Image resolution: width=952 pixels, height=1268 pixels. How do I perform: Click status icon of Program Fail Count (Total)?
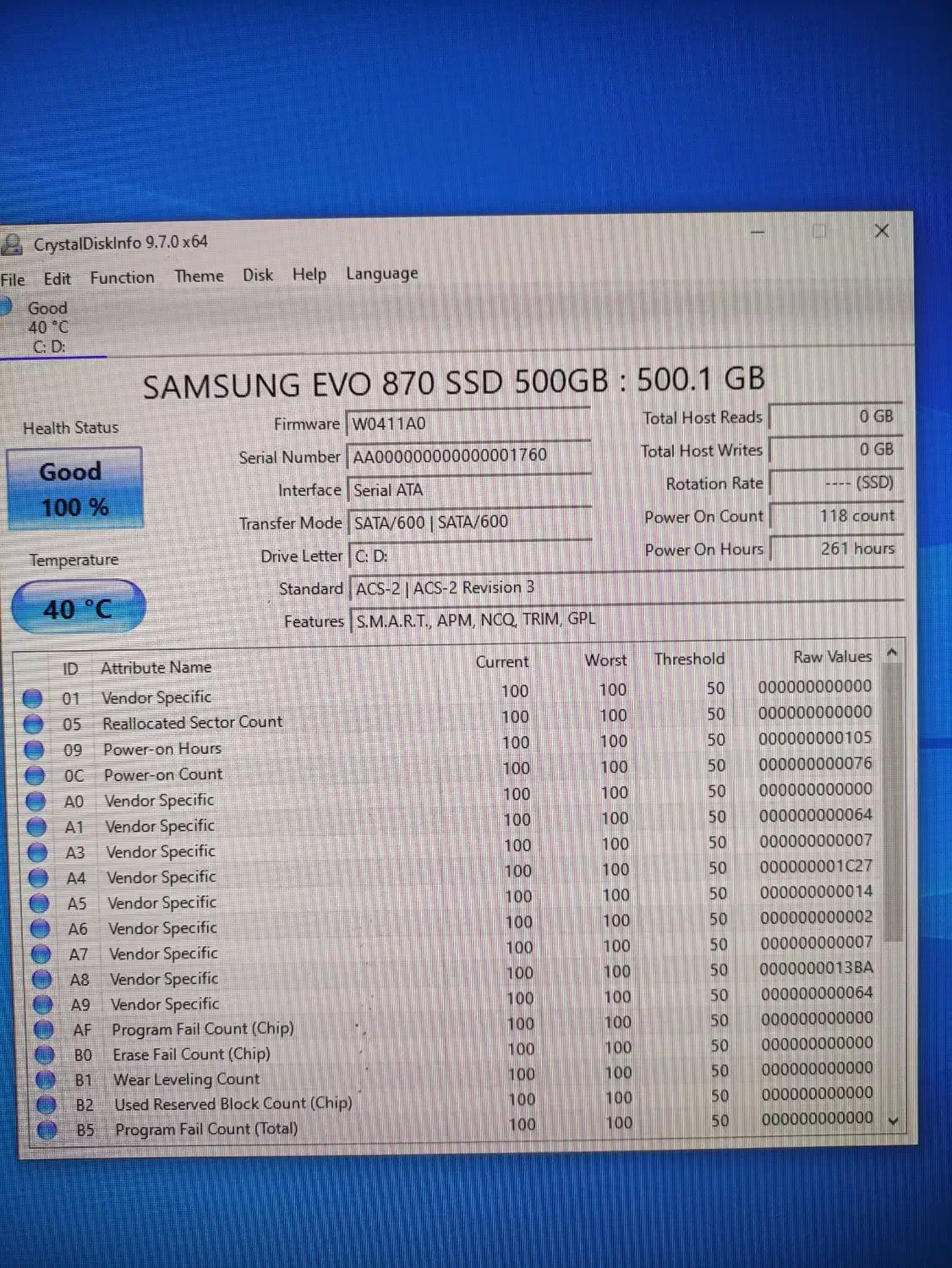[47, 1129]
